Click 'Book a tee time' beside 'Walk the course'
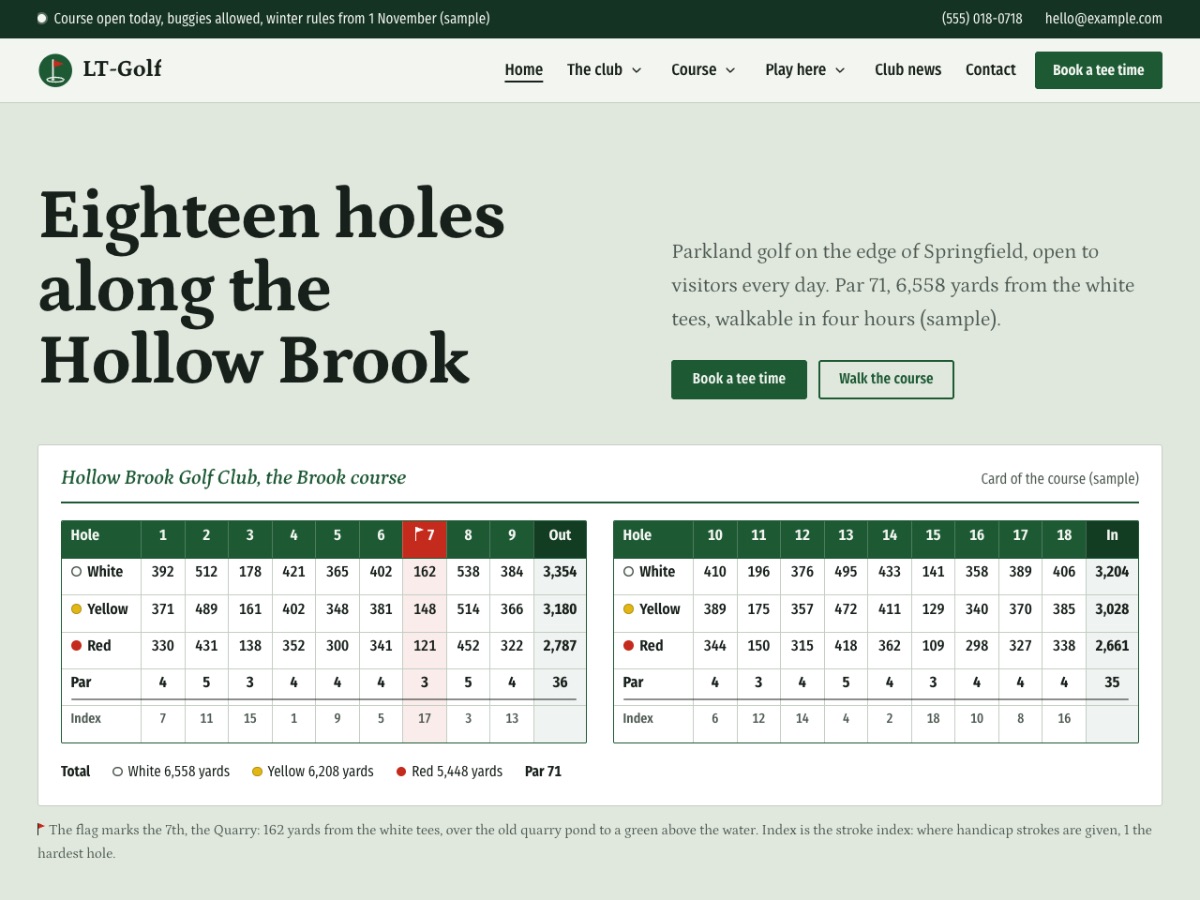 tap(739, 379)
